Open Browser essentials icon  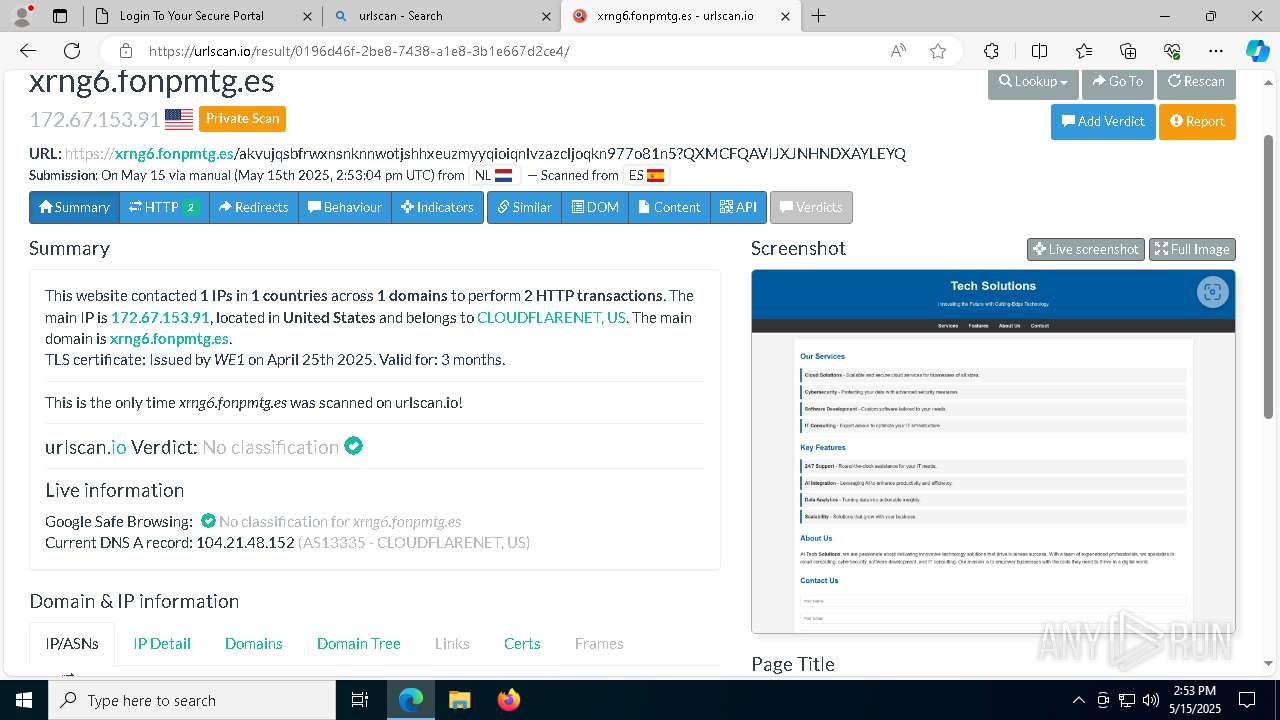click(1172, 51)
